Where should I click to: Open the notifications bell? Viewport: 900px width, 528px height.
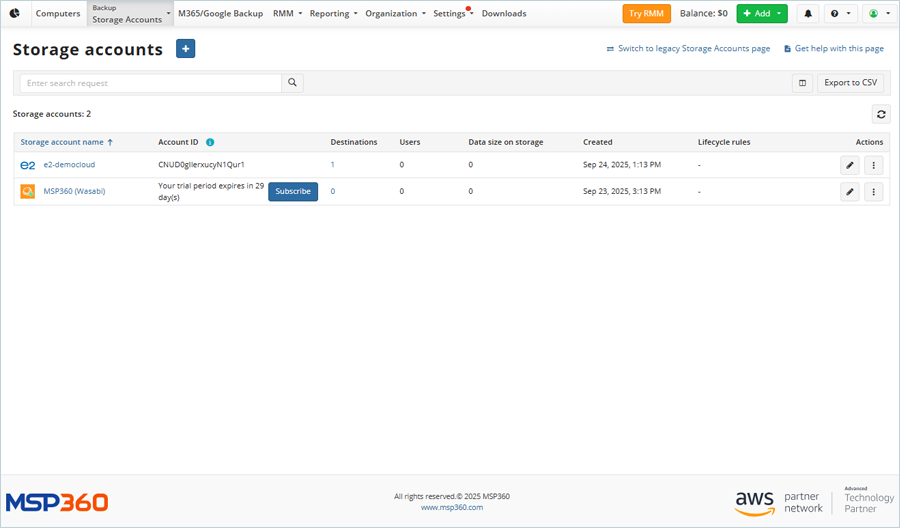tap(808, 14)
